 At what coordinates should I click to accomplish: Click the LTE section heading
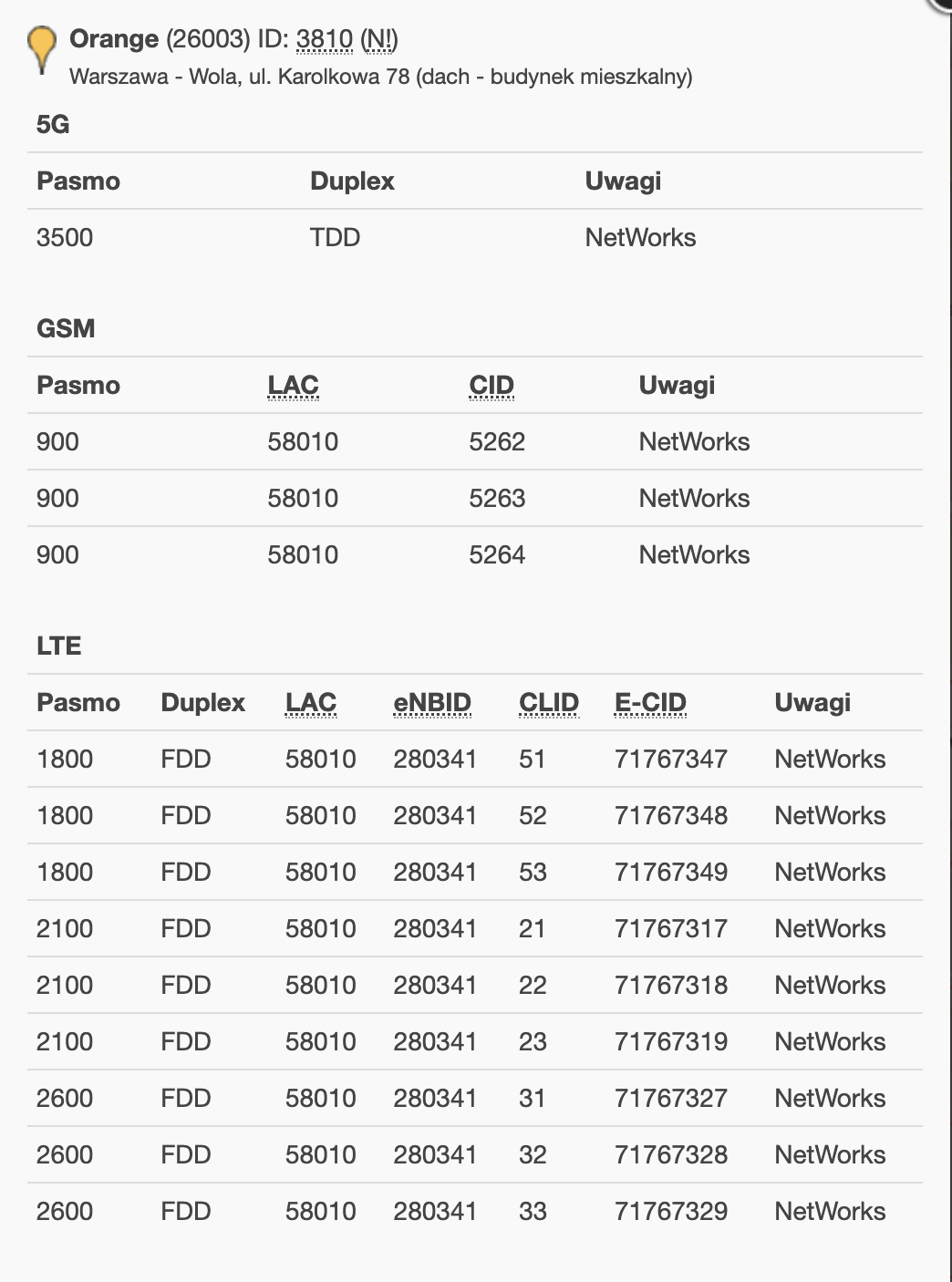59,646
